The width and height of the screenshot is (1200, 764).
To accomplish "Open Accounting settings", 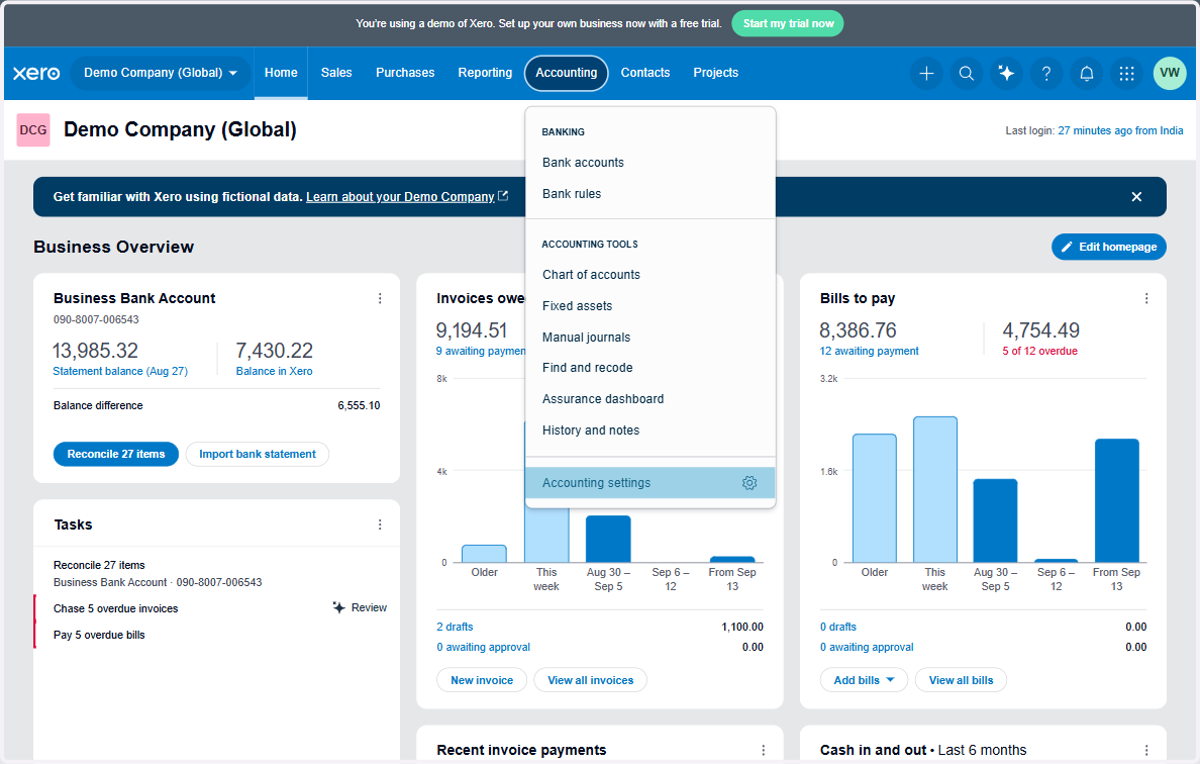I will [x=650, y=483].
